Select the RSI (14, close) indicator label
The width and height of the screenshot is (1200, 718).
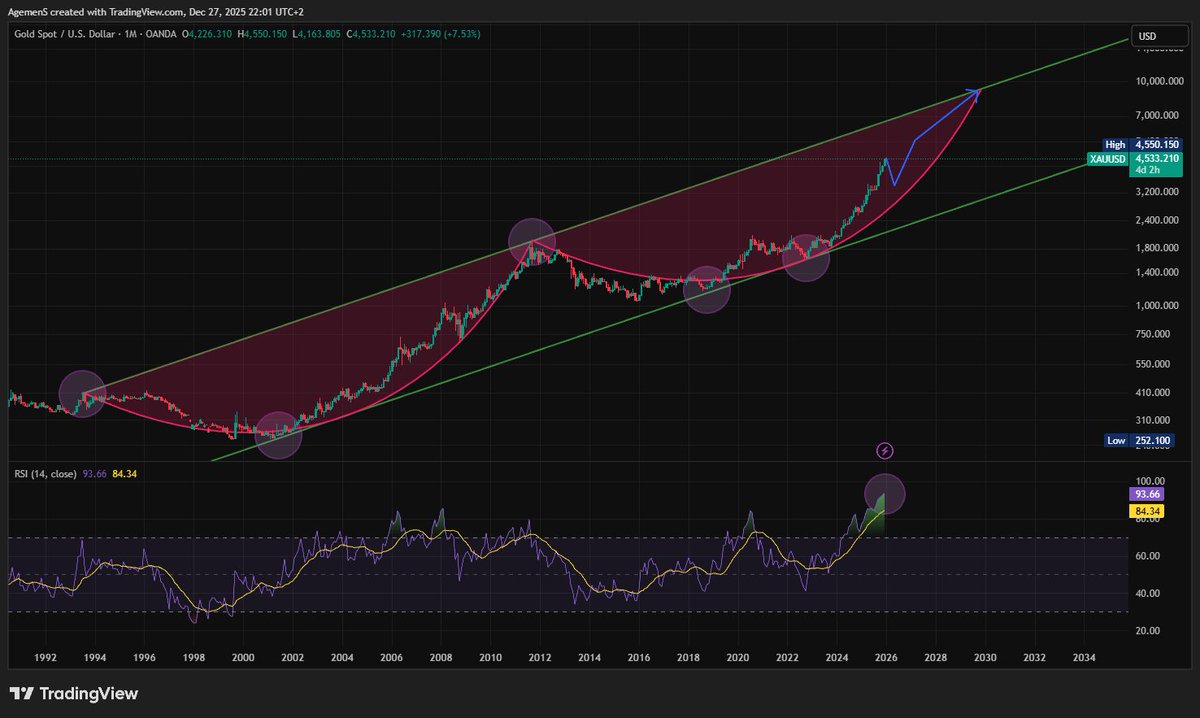tap(43, 473)
